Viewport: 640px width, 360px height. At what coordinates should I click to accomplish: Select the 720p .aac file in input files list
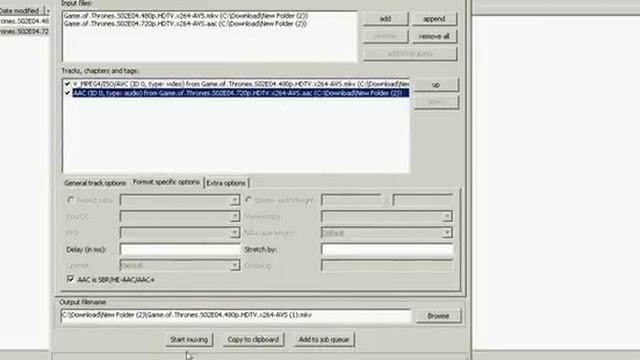point(185,24)
